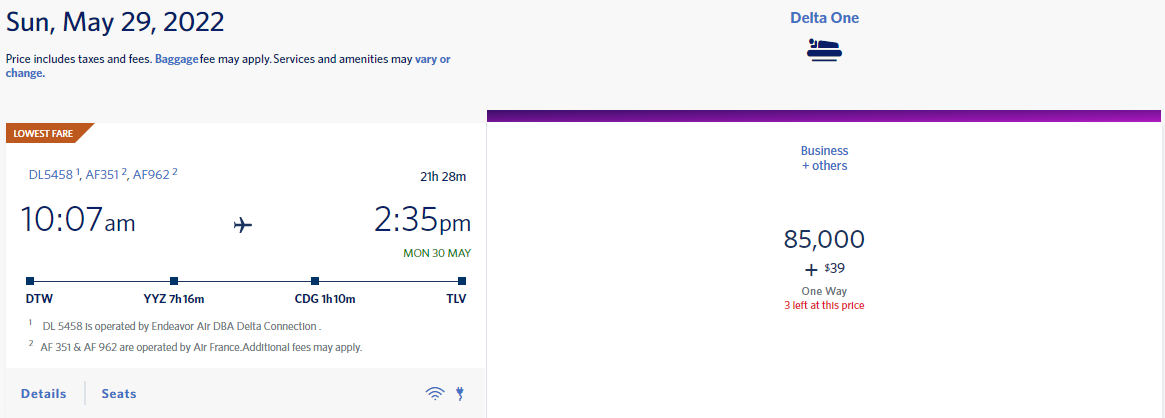Open the vary or change link
This screenshot has height=418, width=1165.
pyautogui.click(x=228, y=66)
